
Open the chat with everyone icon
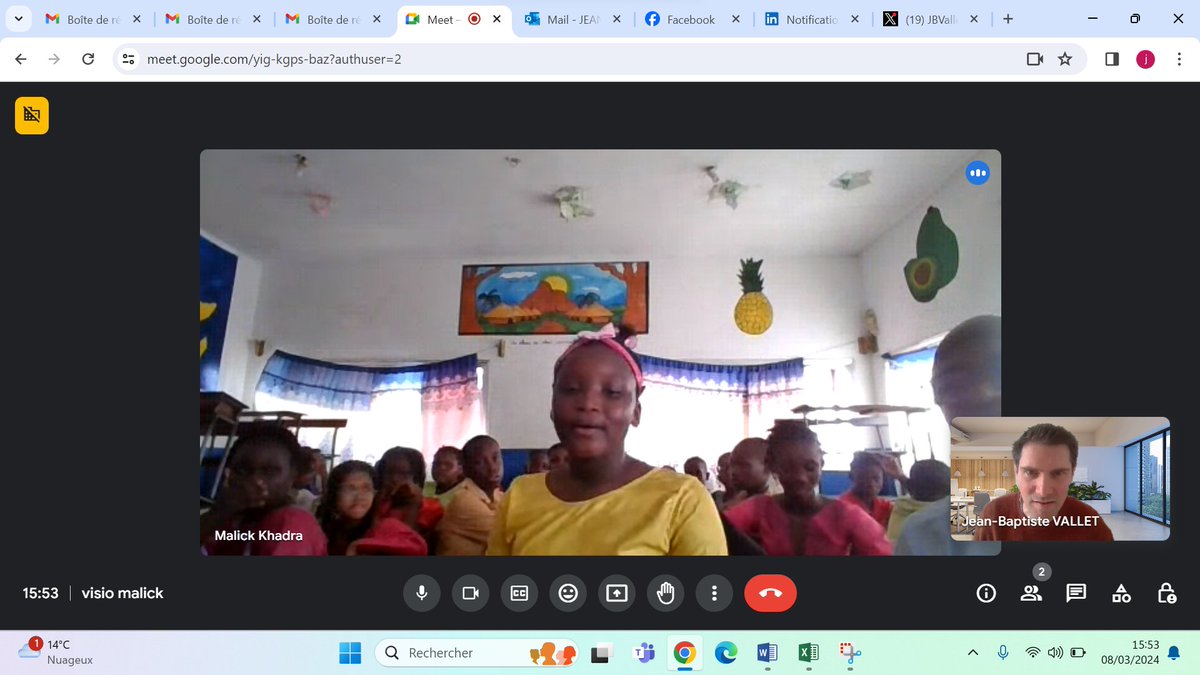click(1076, 593)
